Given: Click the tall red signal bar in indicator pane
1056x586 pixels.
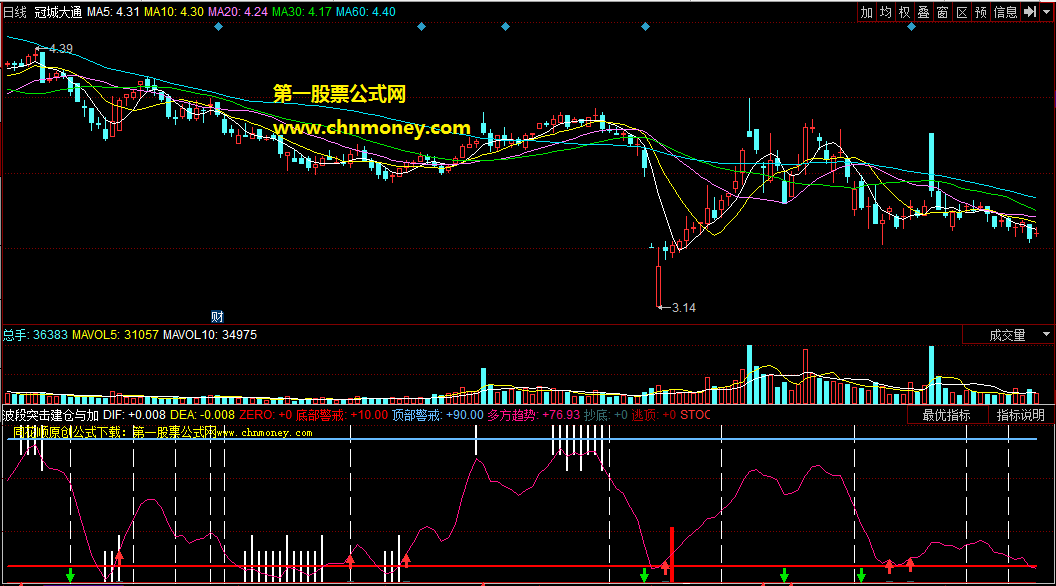Looking at the screenshot, I should (671, 554).
